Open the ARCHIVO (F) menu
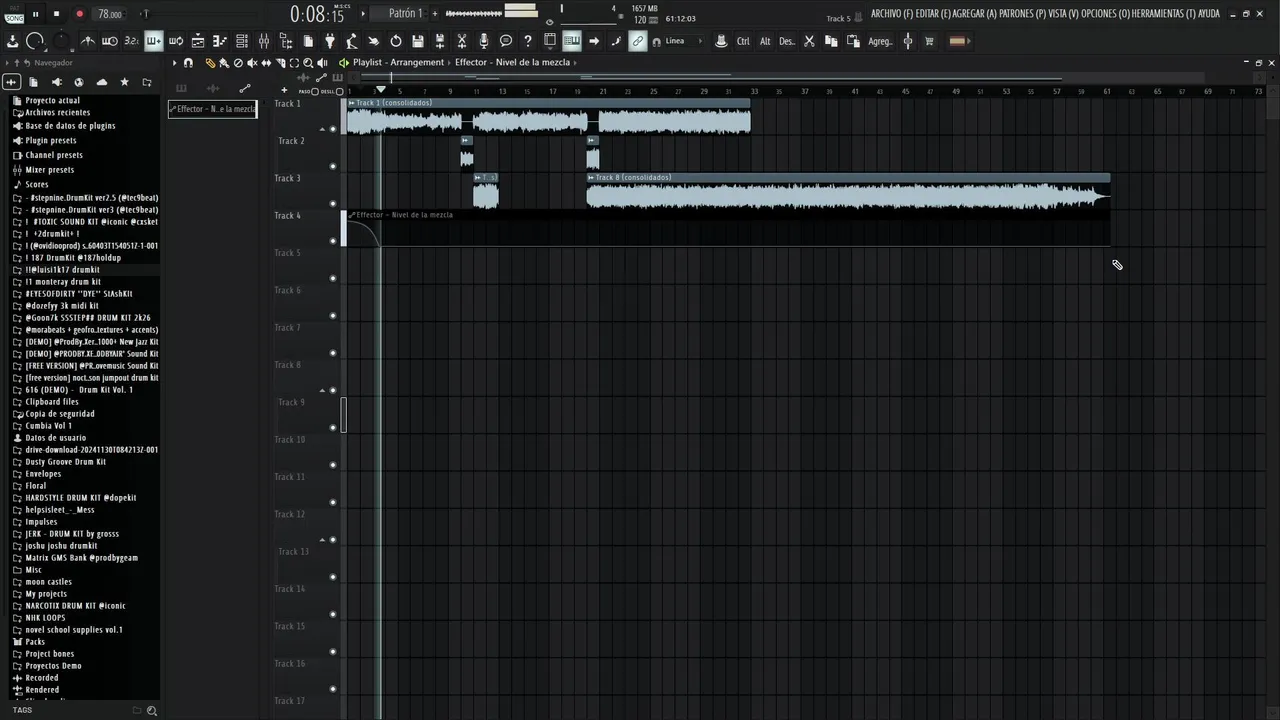This screenshot has height=720, width=1280. click(892, 14)
